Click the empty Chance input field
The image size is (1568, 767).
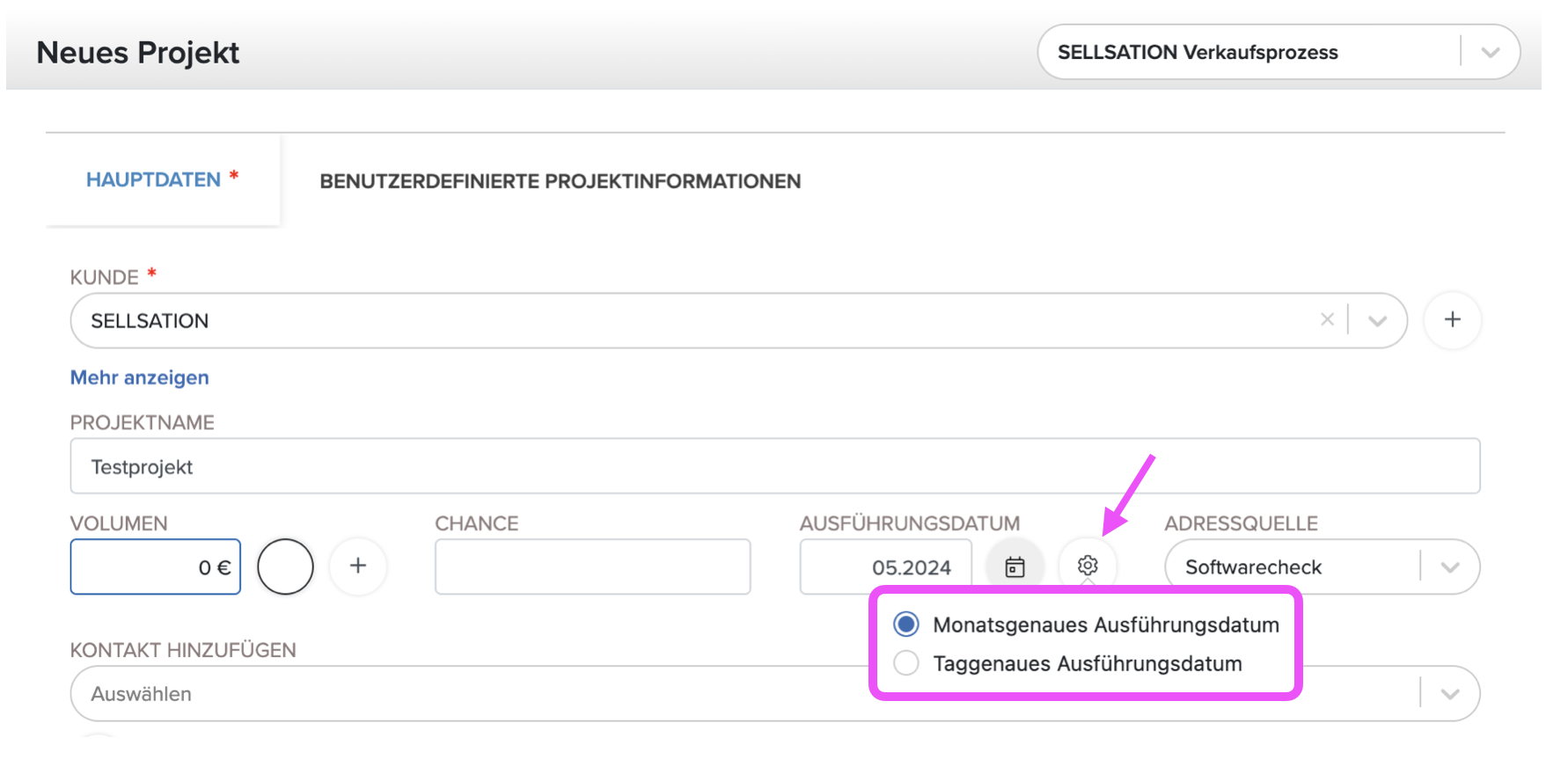[x=593, y=566]
